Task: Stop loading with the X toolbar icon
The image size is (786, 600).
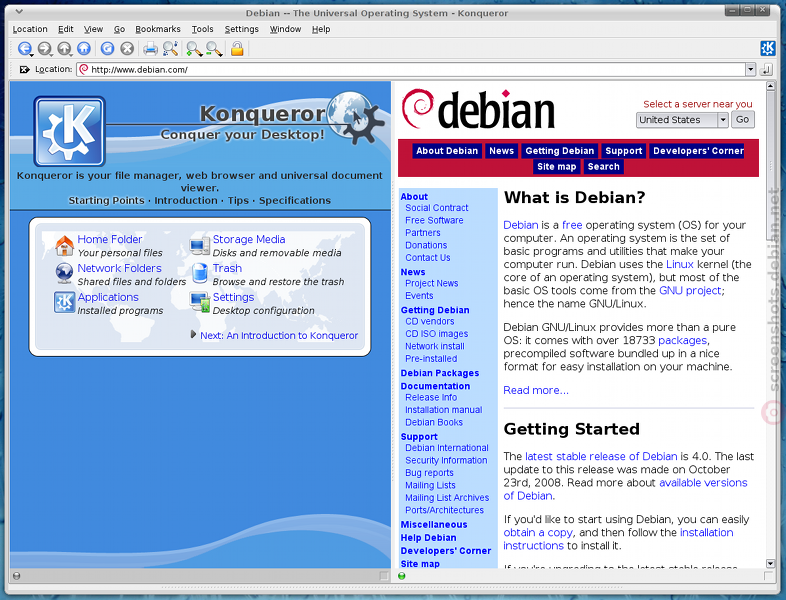Action: pos(127,49)
